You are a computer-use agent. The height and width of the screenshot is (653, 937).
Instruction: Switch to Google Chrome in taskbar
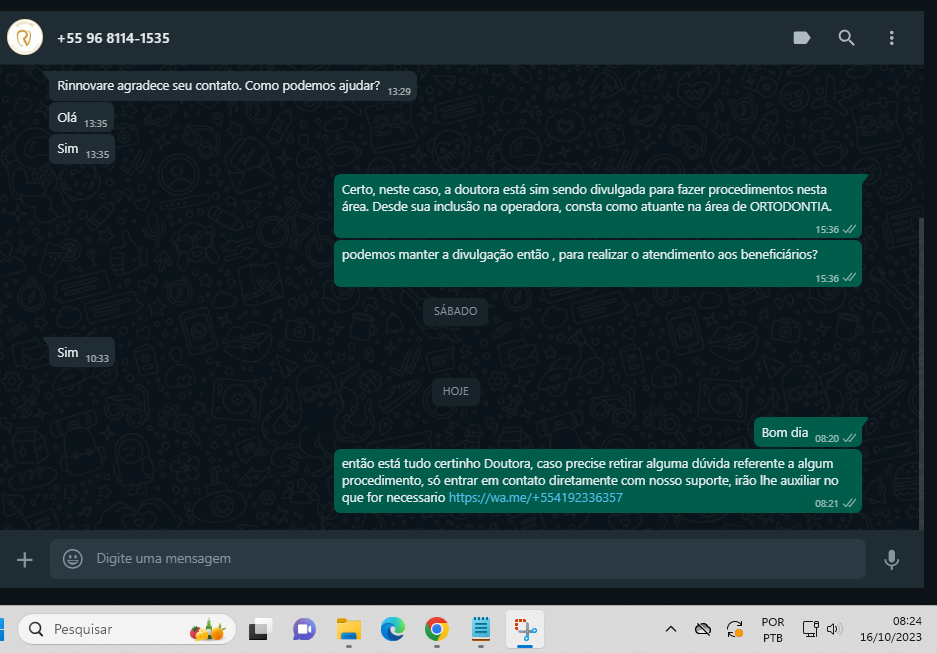(437, 629)
